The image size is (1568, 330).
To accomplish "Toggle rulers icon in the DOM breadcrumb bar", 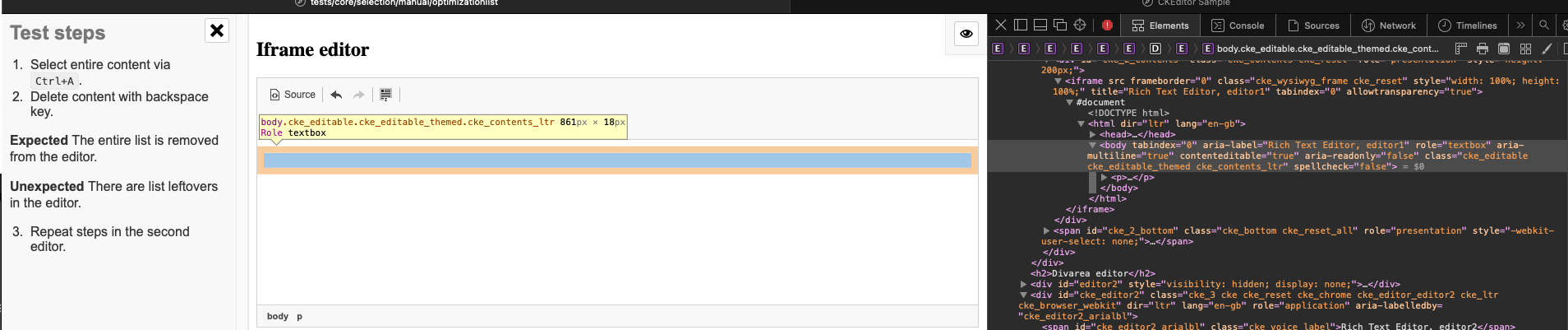I will [1461, 49].
